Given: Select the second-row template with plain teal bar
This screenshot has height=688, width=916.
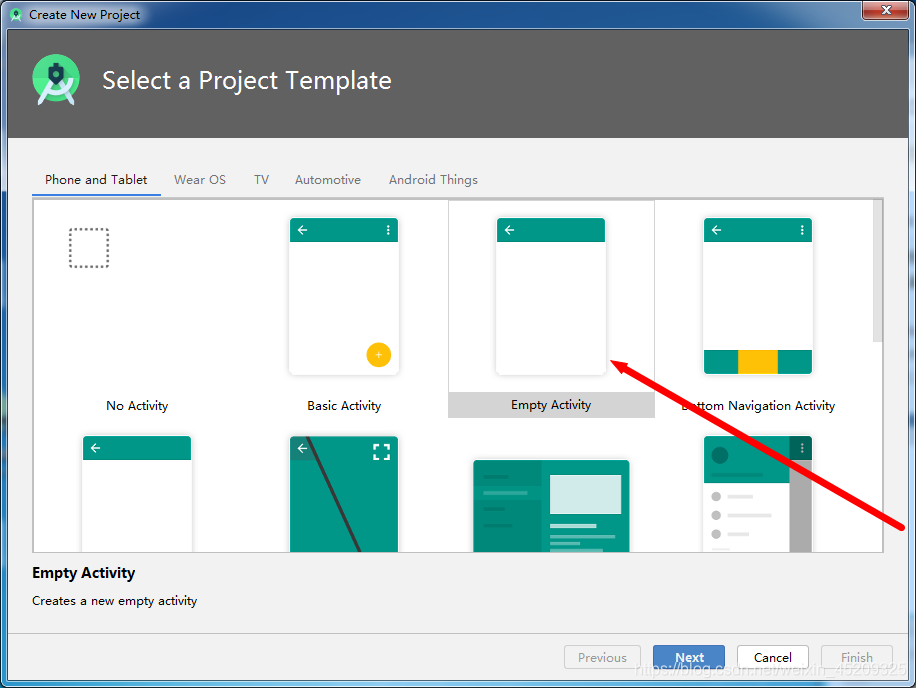Looking at the screenshot, I should point(137,494).
